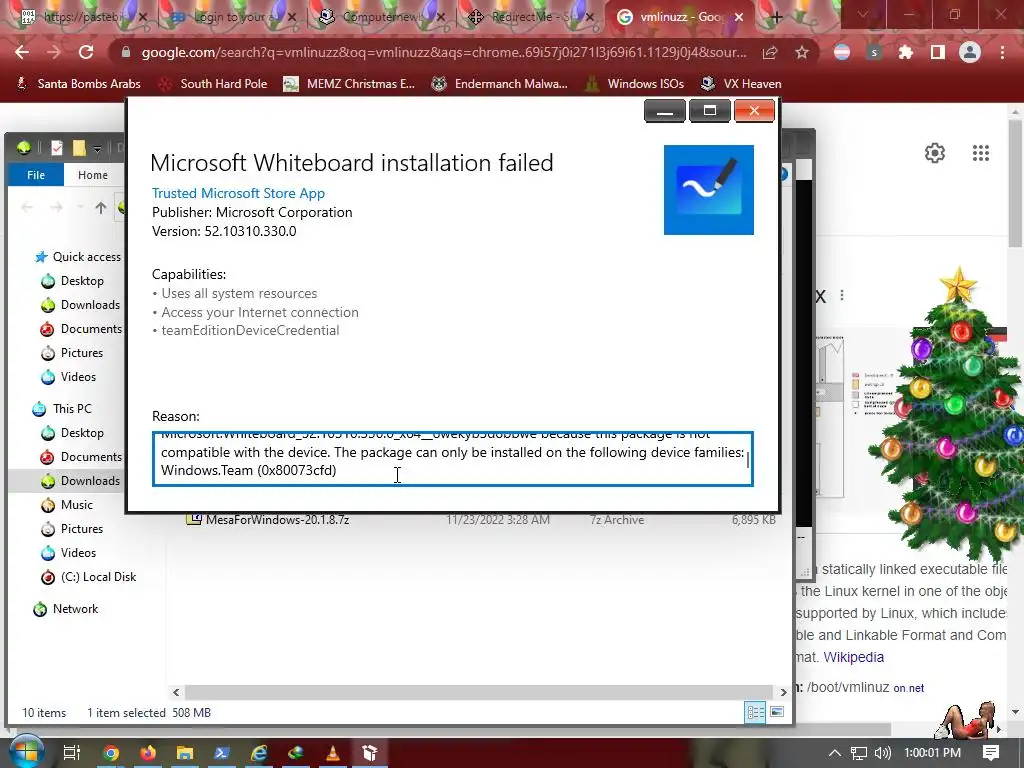1024x768 pixels.
Task: Open File Explorer from taskbar
Action: 185,752
